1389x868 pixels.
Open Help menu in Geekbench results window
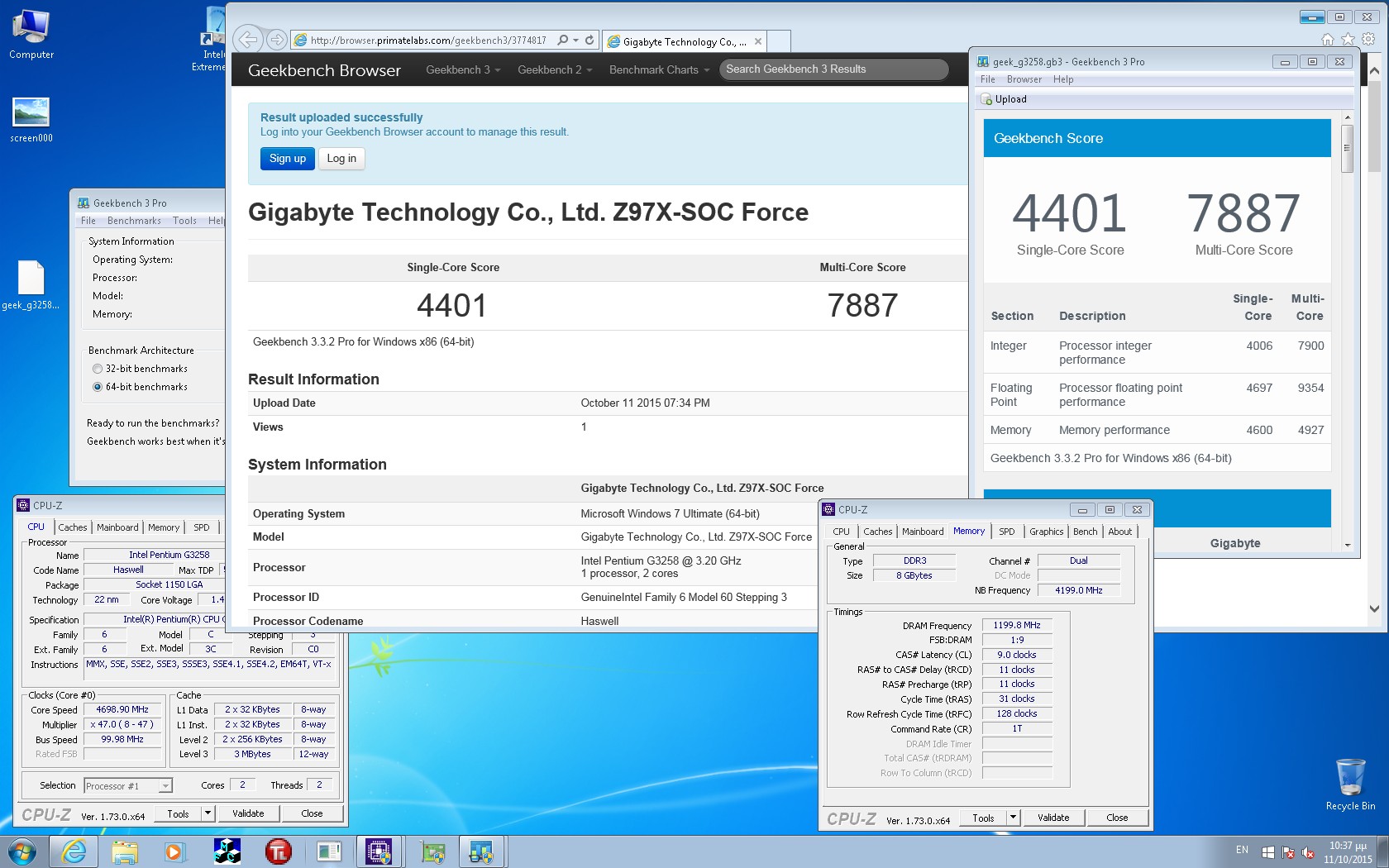pyautogui.click(x=1063, y=79)
